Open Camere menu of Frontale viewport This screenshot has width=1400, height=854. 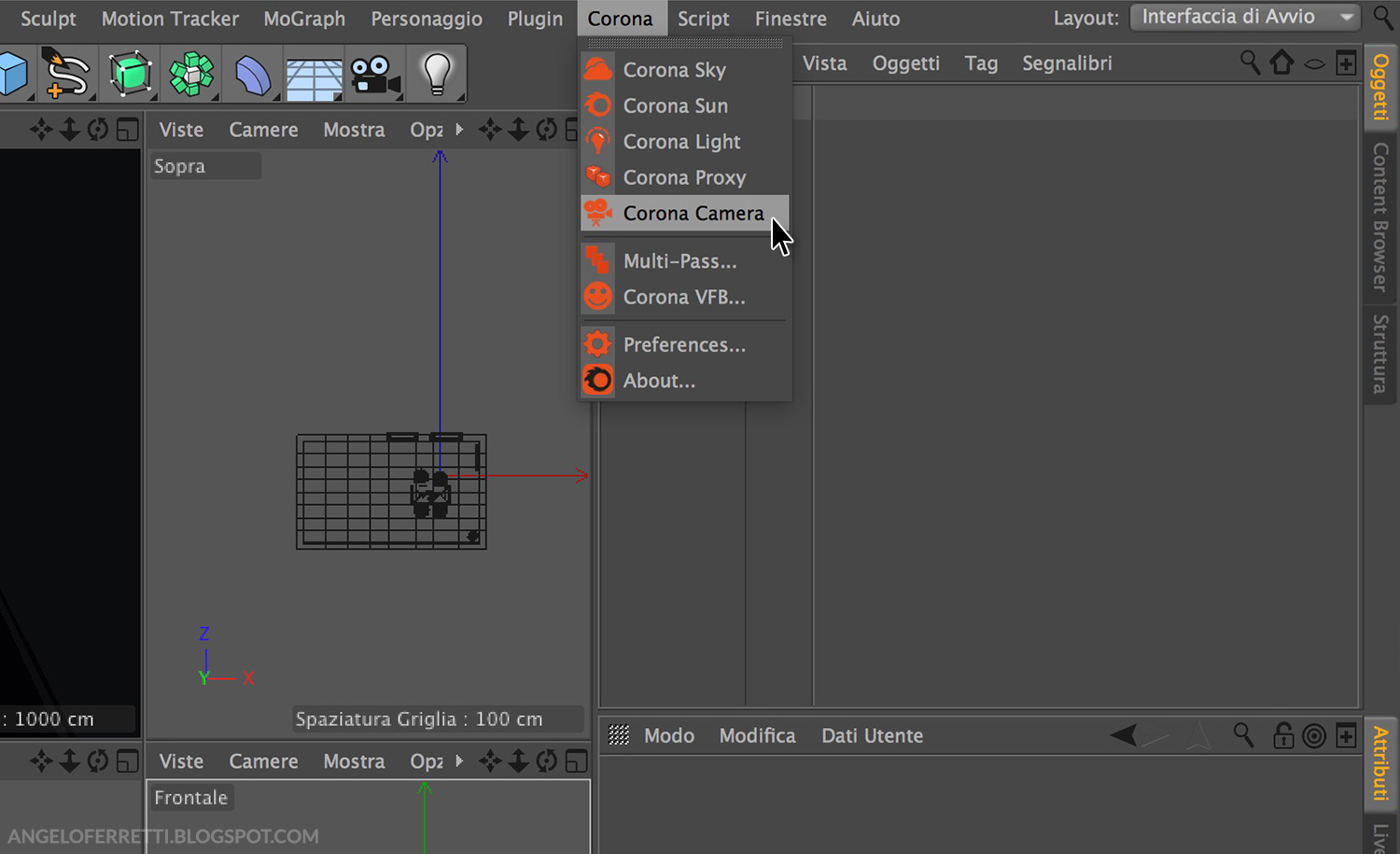264,762
